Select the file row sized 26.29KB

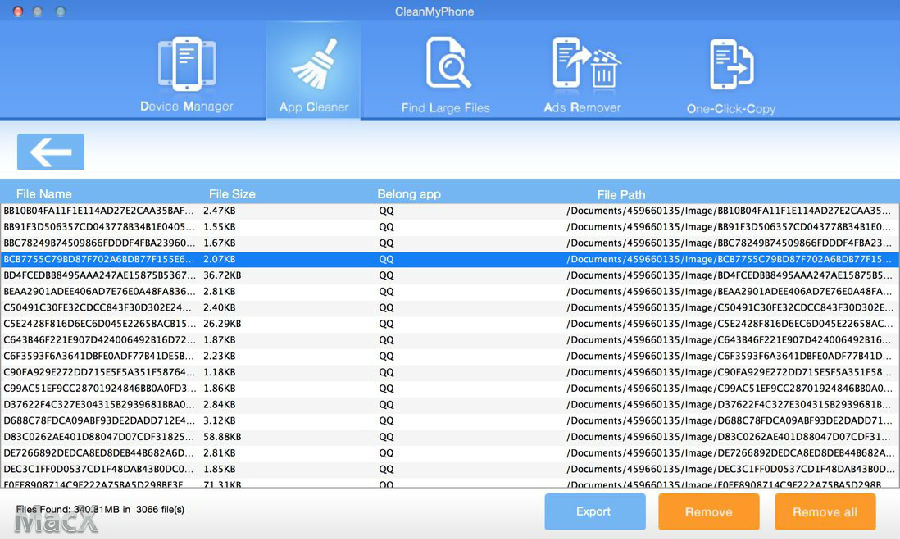coord(450,323)
